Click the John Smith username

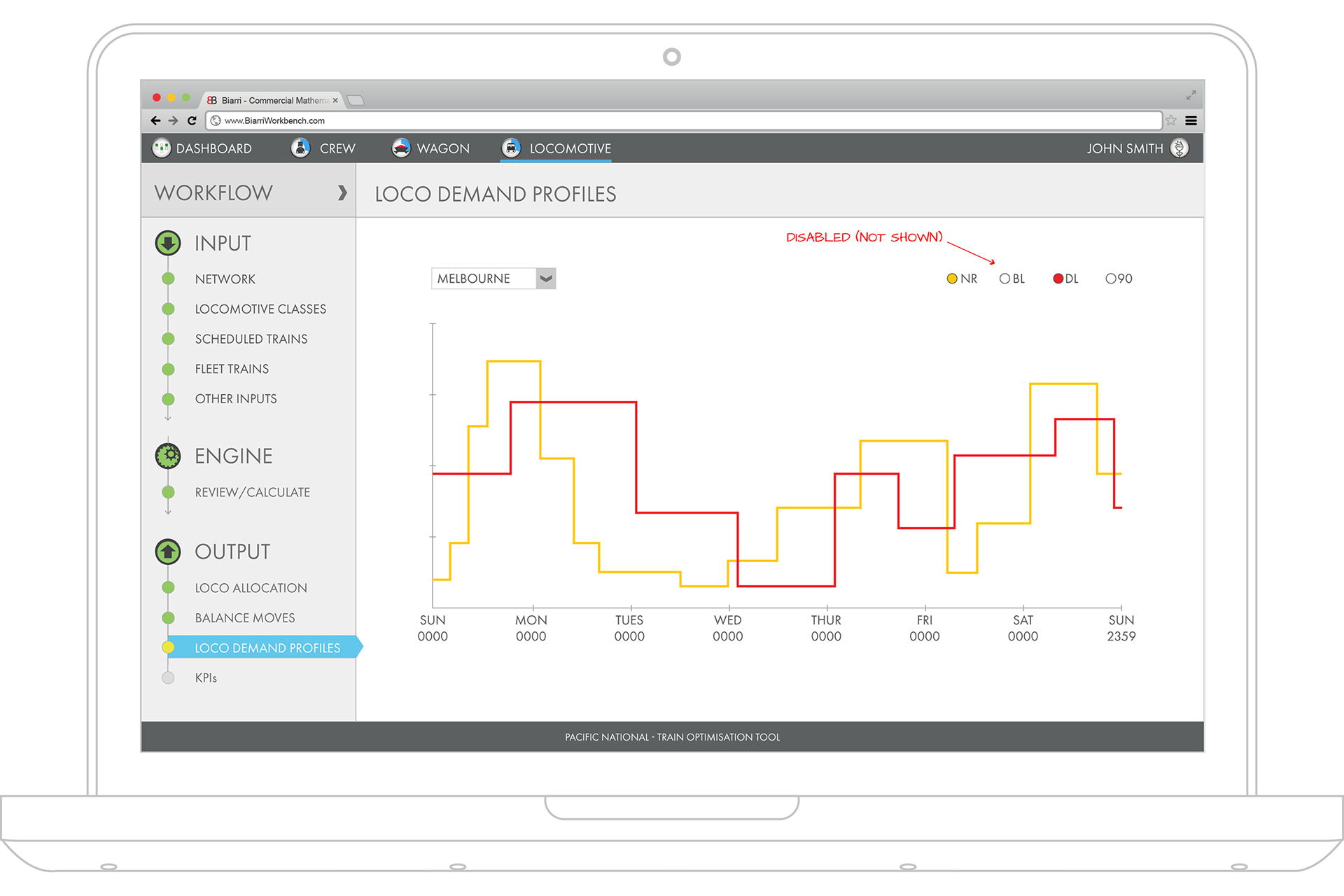[1125, 148]
